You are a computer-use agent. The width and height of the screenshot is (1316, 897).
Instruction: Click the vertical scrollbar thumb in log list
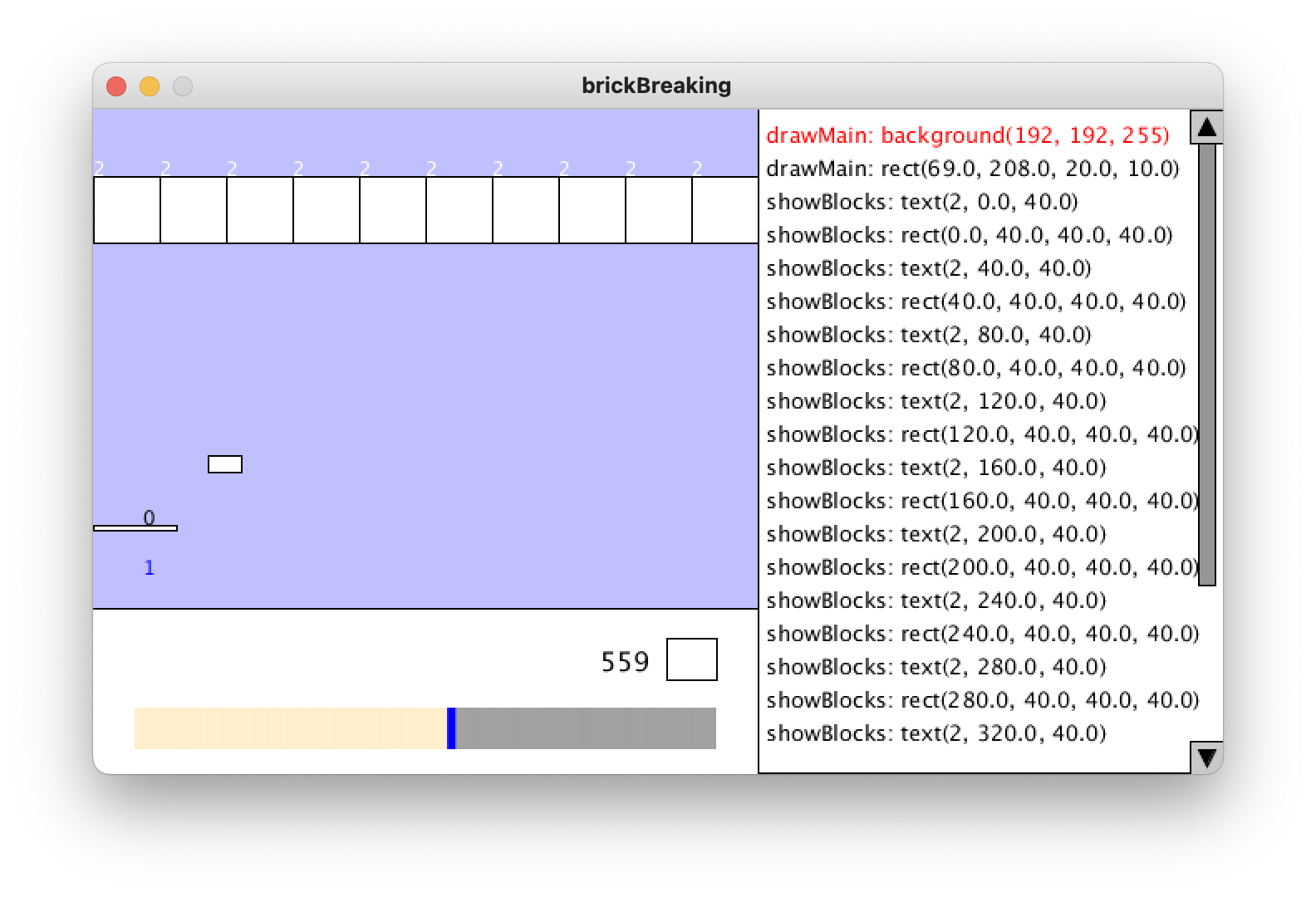click(1206, 365)
